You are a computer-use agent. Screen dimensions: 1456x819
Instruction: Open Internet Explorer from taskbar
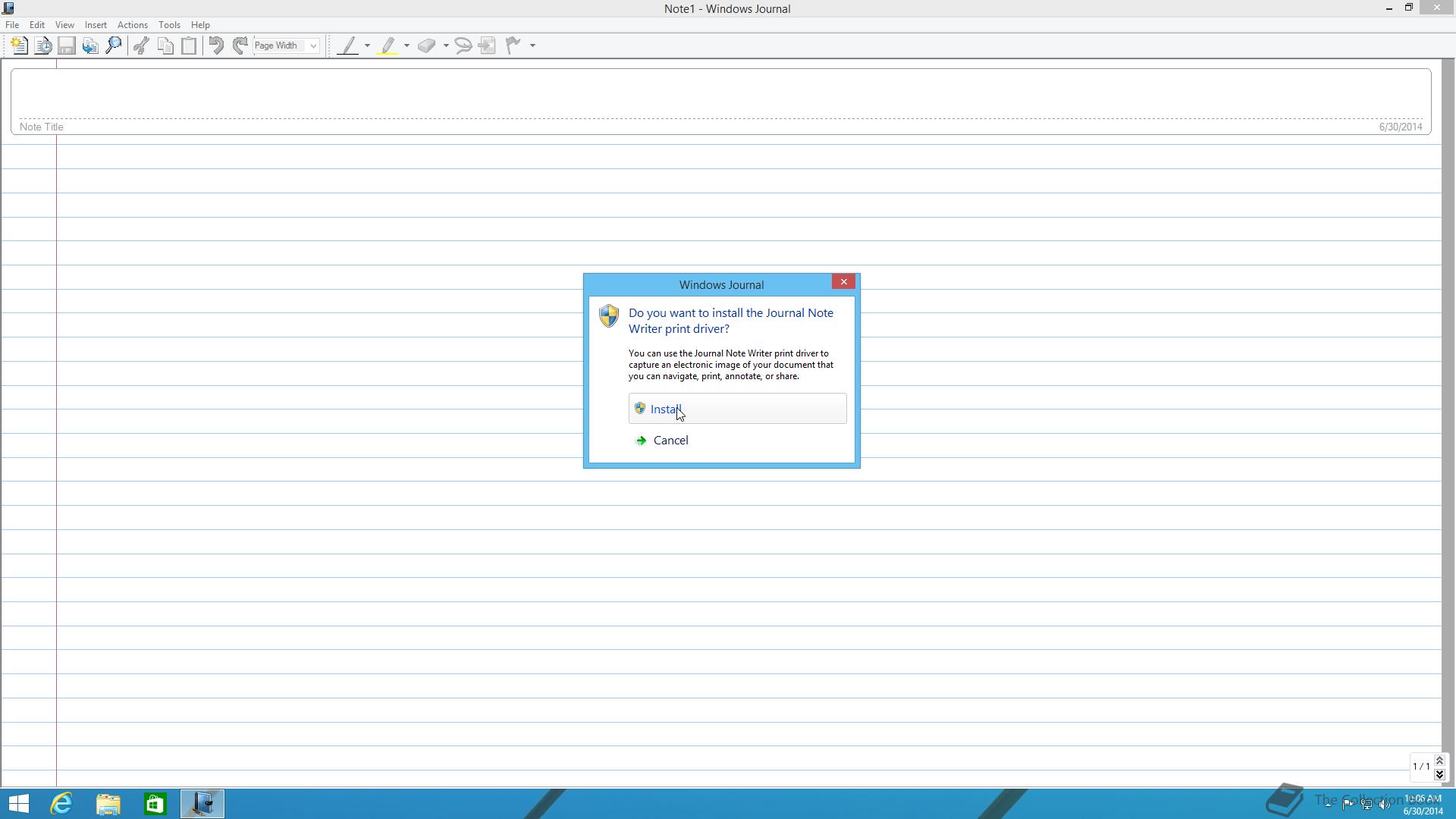(x=61, y=804)
